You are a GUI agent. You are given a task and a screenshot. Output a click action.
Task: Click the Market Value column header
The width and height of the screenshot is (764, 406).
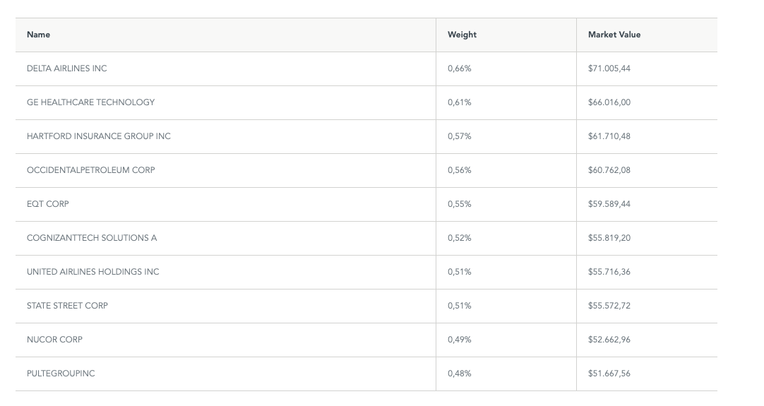(x=614, y=35)
